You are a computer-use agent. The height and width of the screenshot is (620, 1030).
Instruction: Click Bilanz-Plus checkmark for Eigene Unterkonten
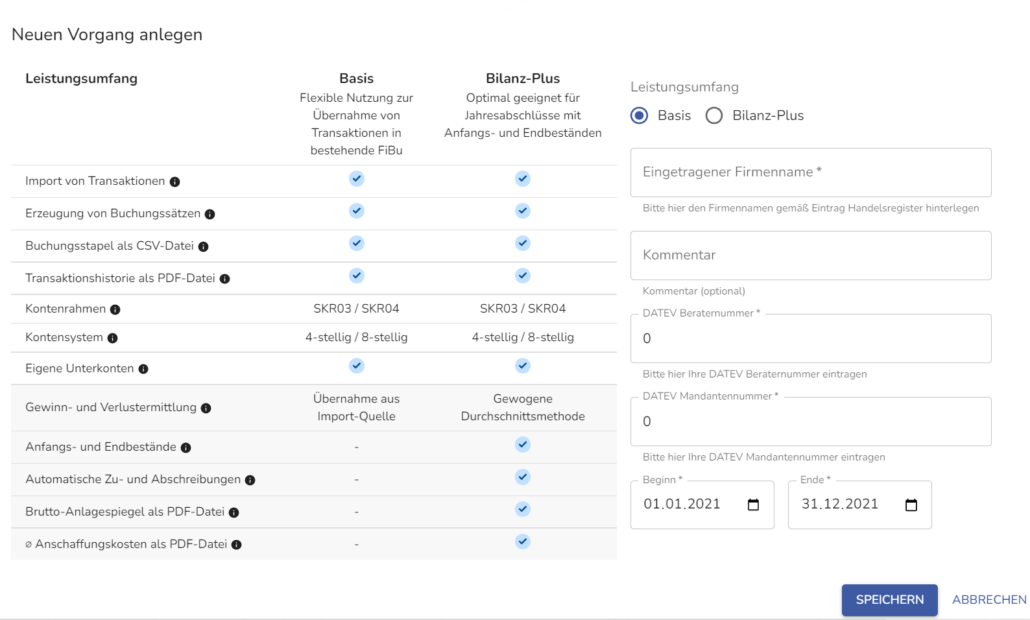522,366
